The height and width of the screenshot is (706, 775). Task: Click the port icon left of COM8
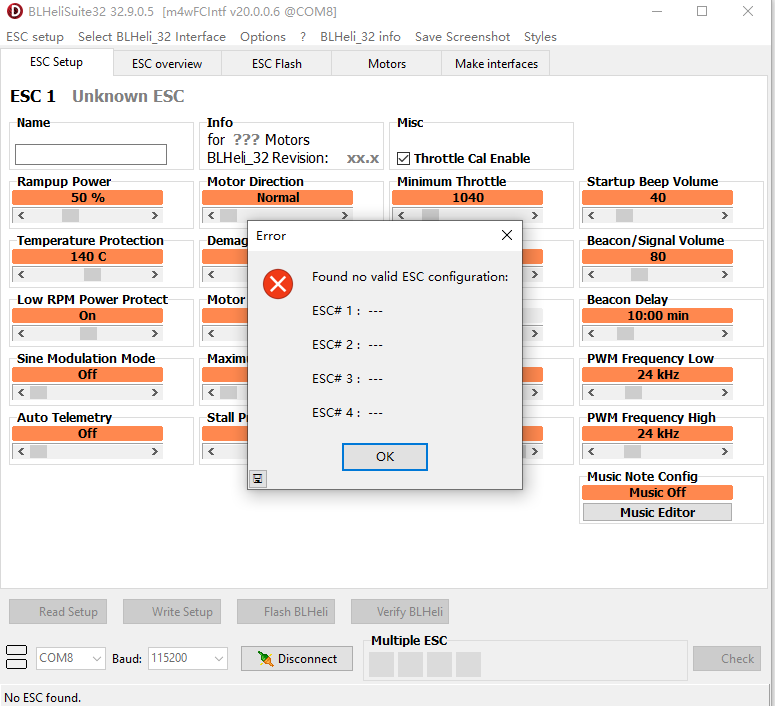tap(16, 658)
